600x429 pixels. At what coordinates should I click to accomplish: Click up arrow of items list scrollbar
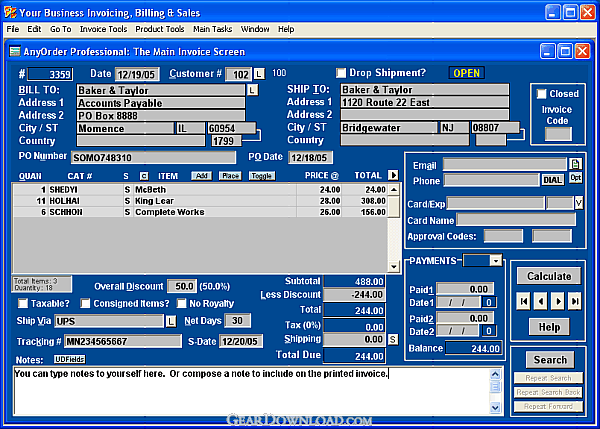(394, 189)
